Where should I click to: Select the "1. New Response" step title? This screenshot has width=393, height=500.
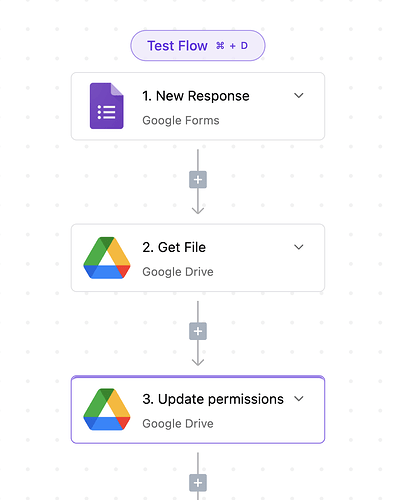tap(196, 96)
